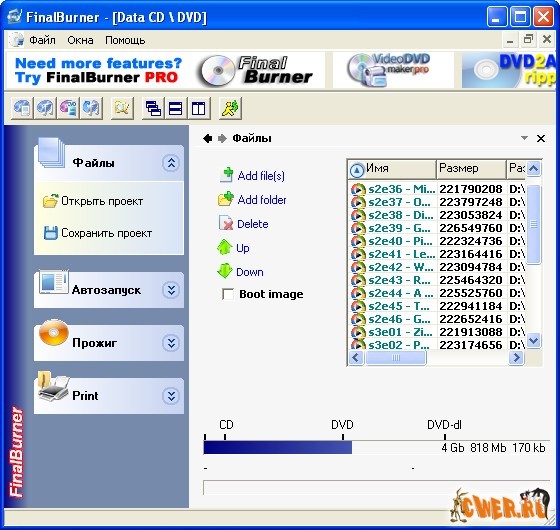Tile windows horizontally
Screen dimensions: 560x530
point(176,108)
